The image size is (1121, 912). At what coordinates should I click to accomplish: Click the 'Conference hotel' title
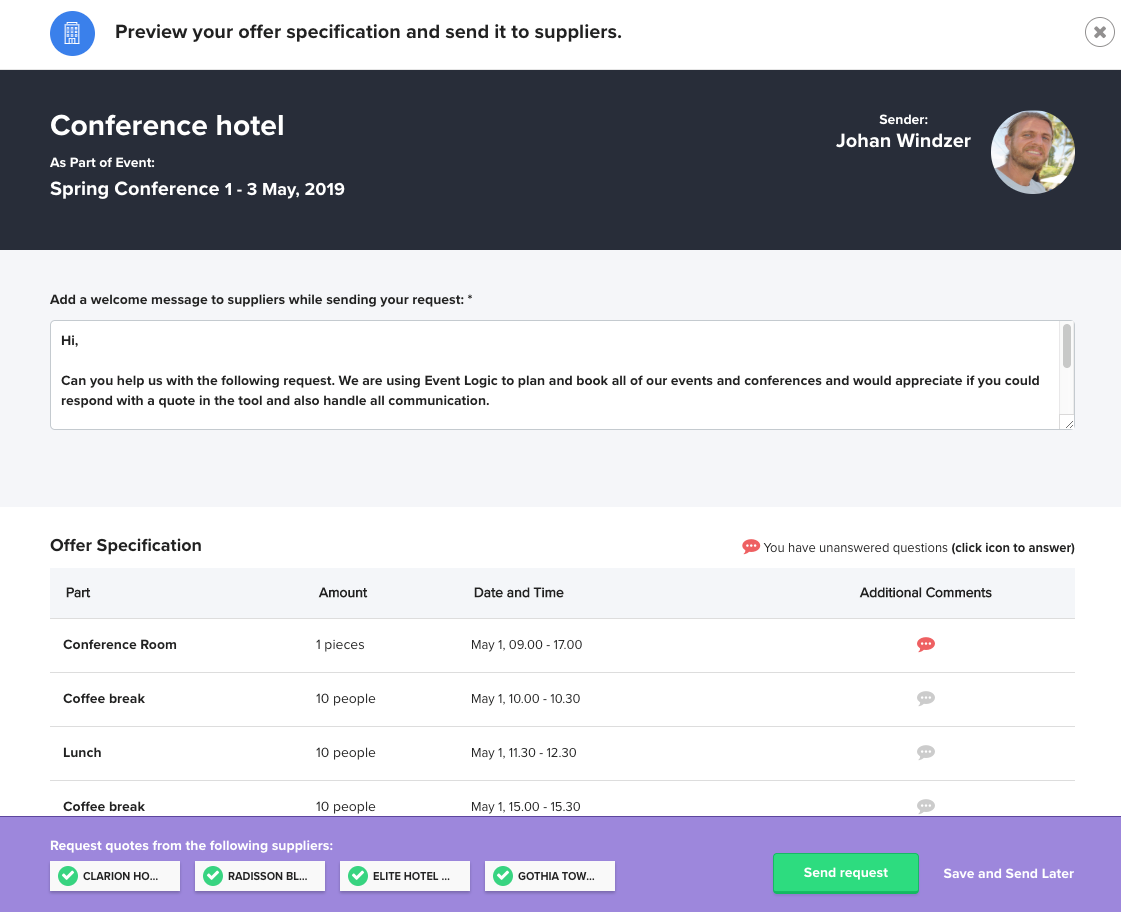(x=167, y=125)
